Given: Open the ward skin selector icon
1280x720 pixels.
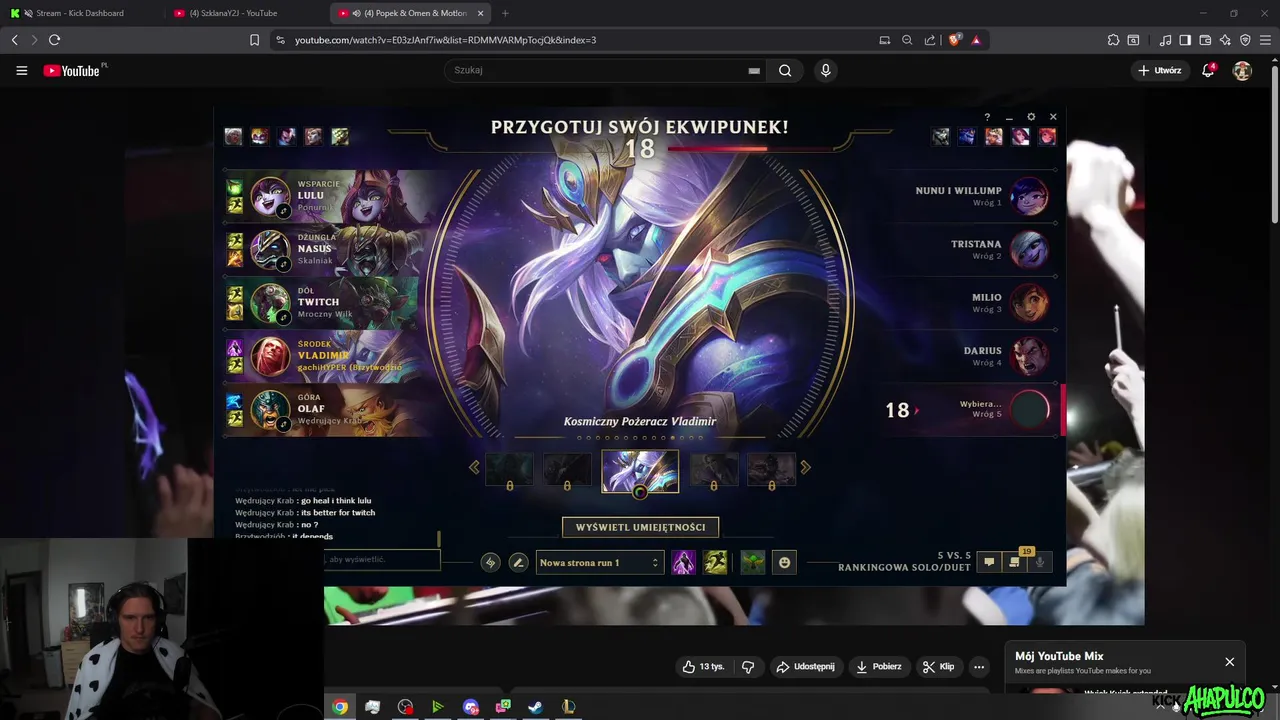Looking at the screenshot, I should click(x=753, y=563).
